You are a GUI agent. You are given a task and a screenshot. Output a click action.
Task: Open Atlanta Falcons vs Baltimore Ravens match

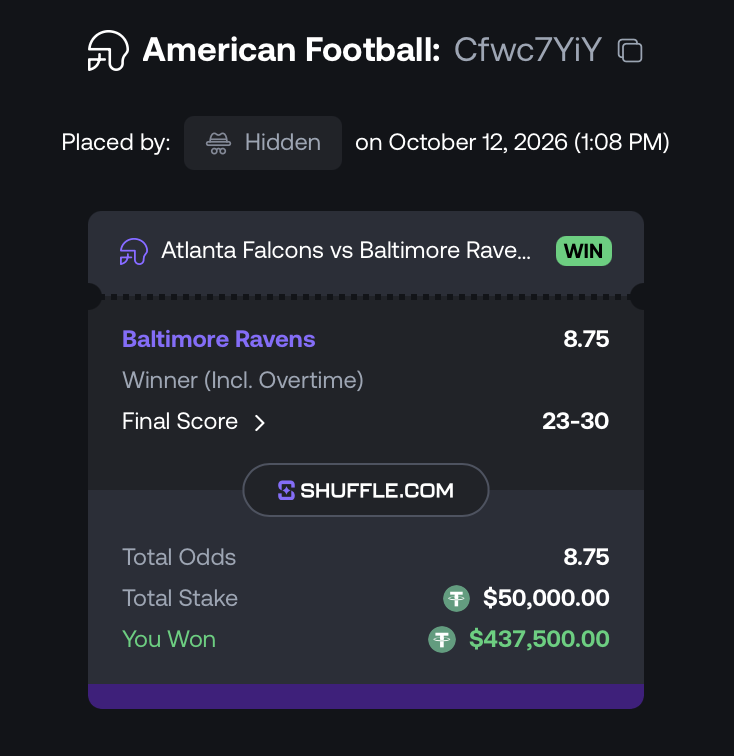coord(346,251)
